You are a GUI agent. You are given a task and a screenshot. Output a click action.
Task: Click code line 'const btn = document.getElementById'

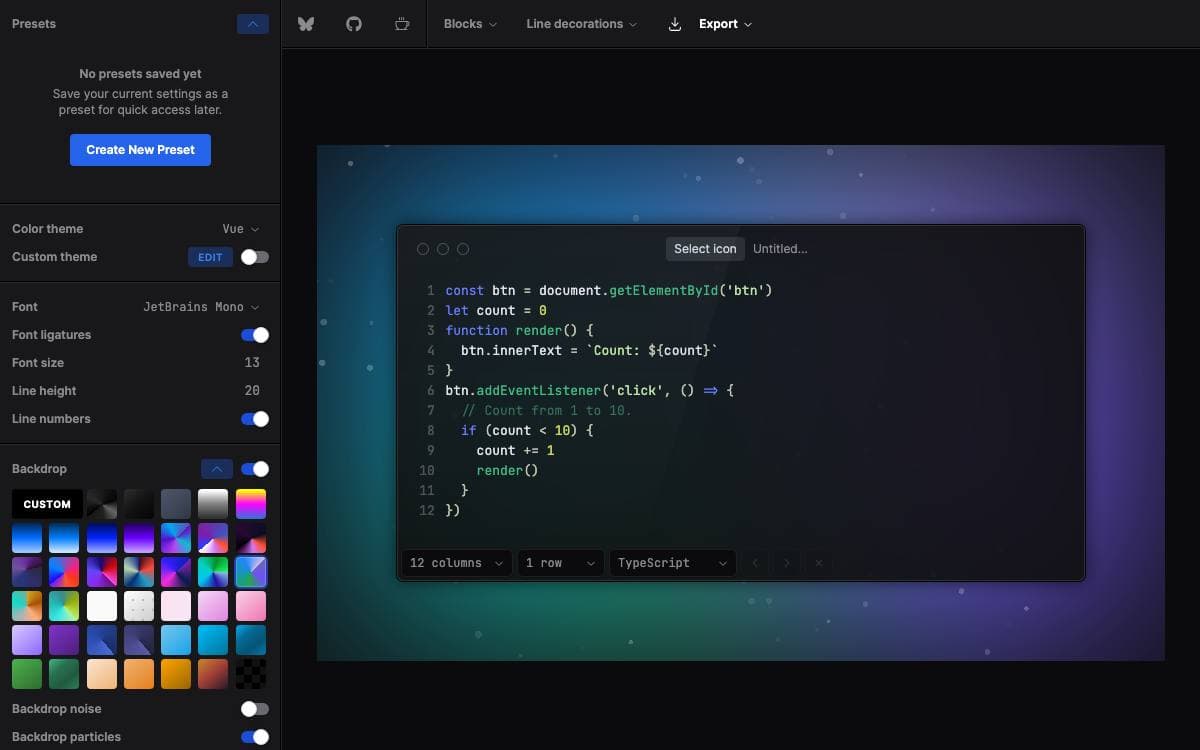(609, 291)
